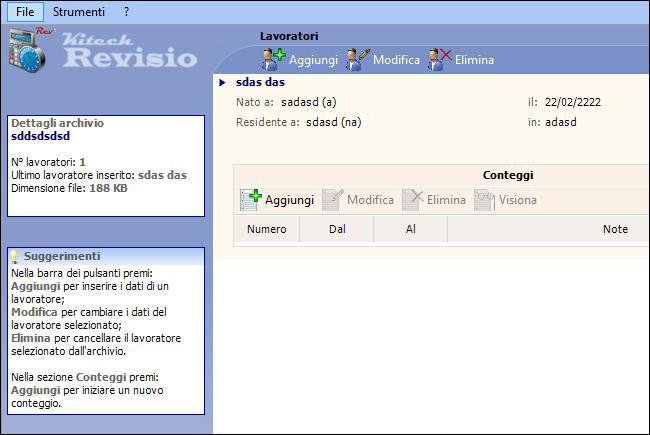
Task: Click the Modifica icon in Conteggi toolbar
Action: tap(333, 200)
